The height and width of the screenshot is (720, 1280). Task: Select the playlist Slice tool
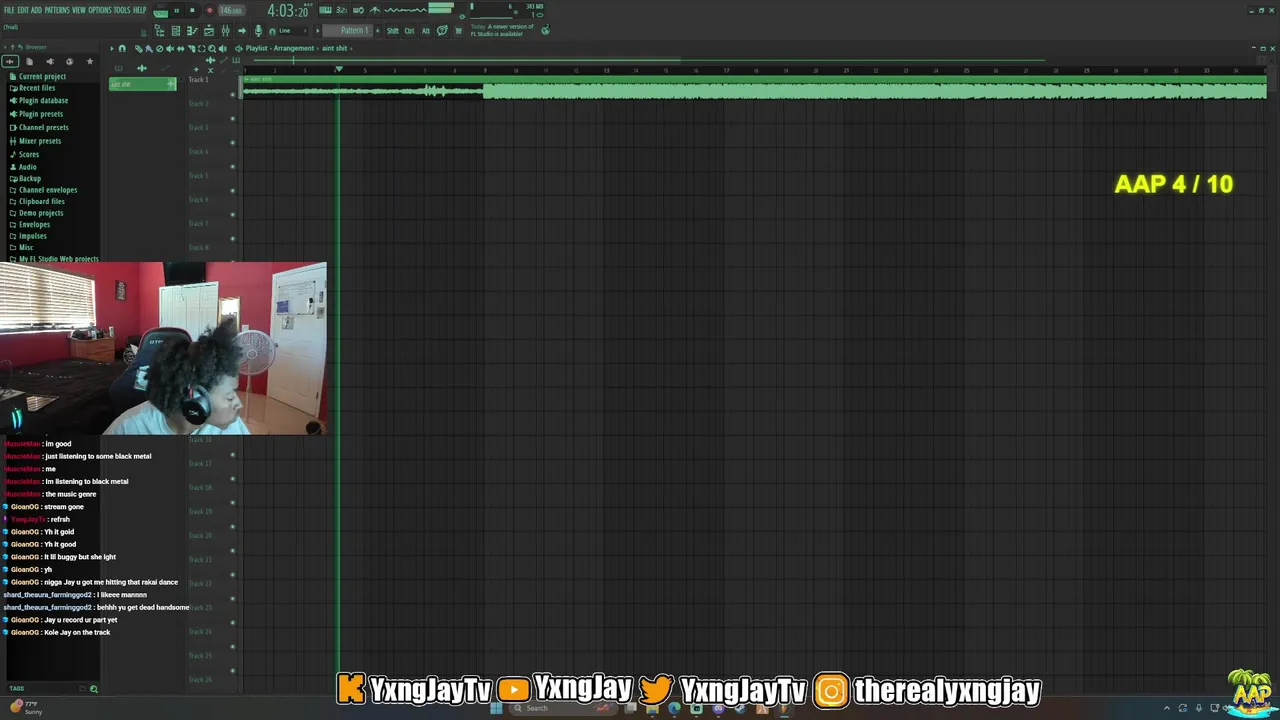(191, 48)
